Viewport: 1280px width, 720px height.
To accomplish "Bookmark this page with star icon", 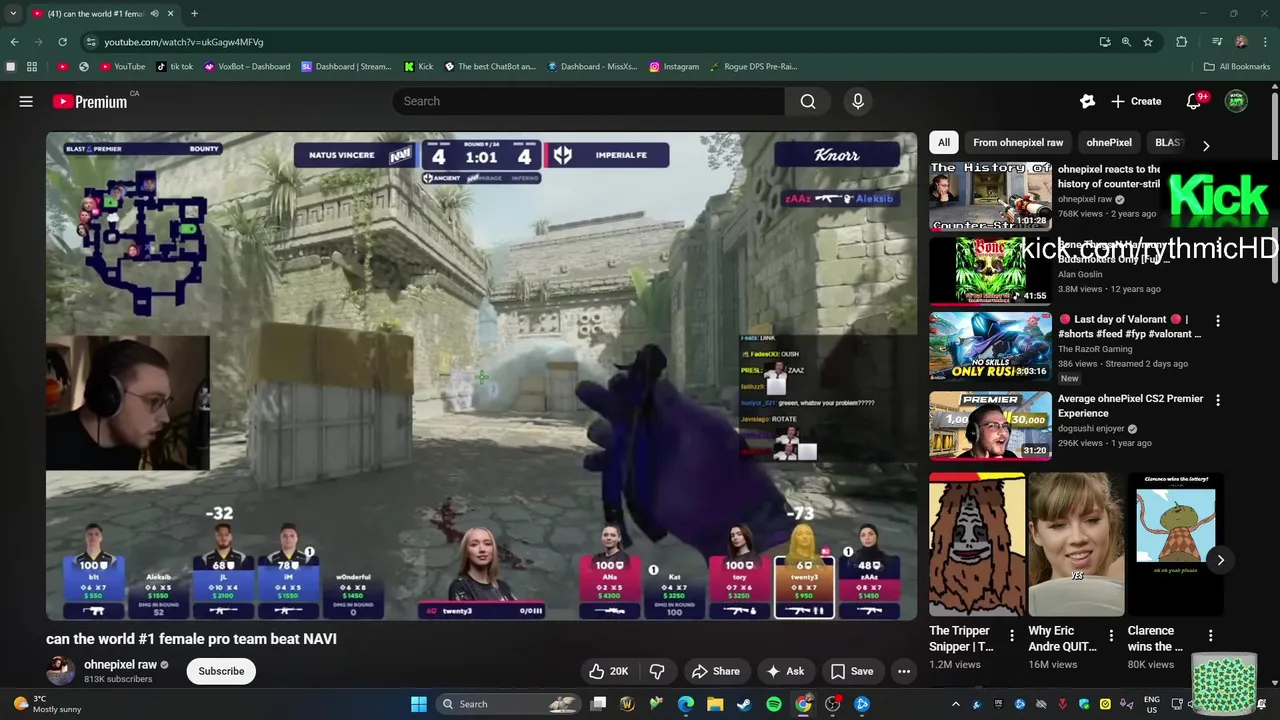I will point(1148,42).
